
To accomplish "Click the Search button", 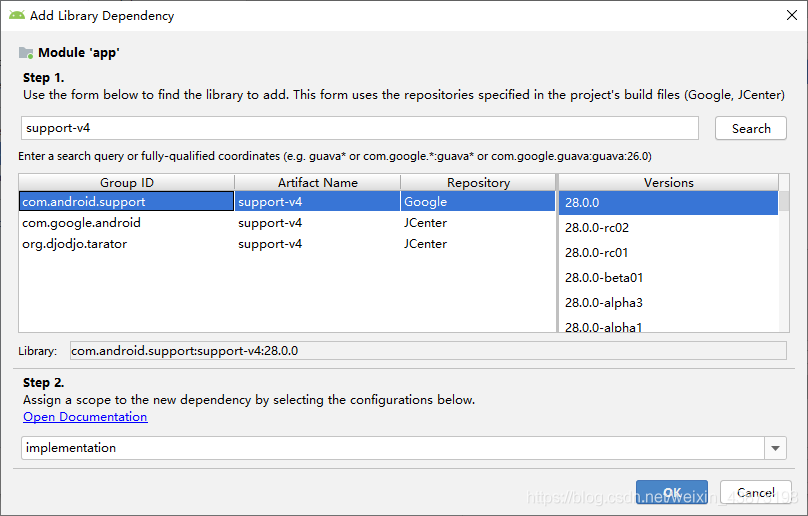I will [x=751, y=128].
